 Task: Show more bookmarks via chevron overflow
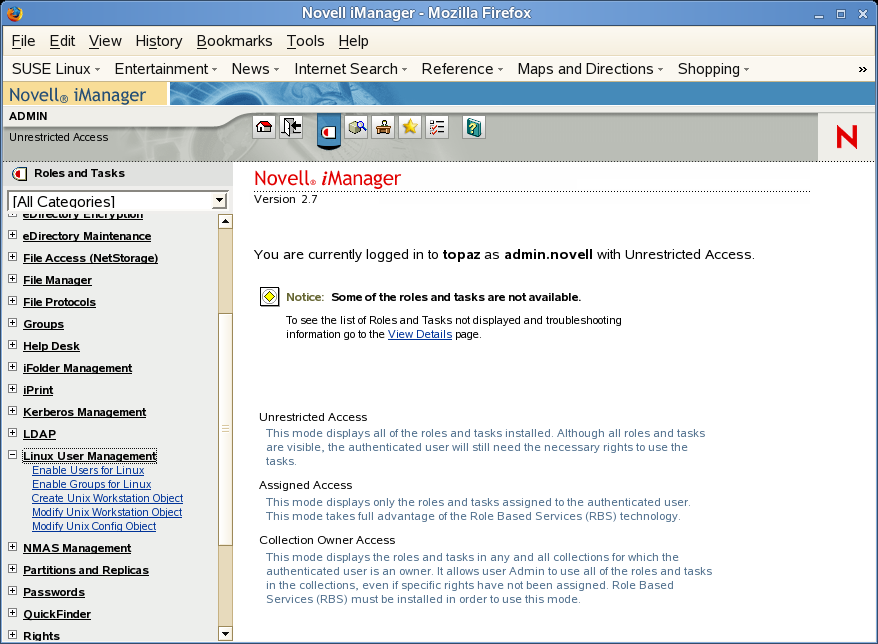click(x=862, y=69)
